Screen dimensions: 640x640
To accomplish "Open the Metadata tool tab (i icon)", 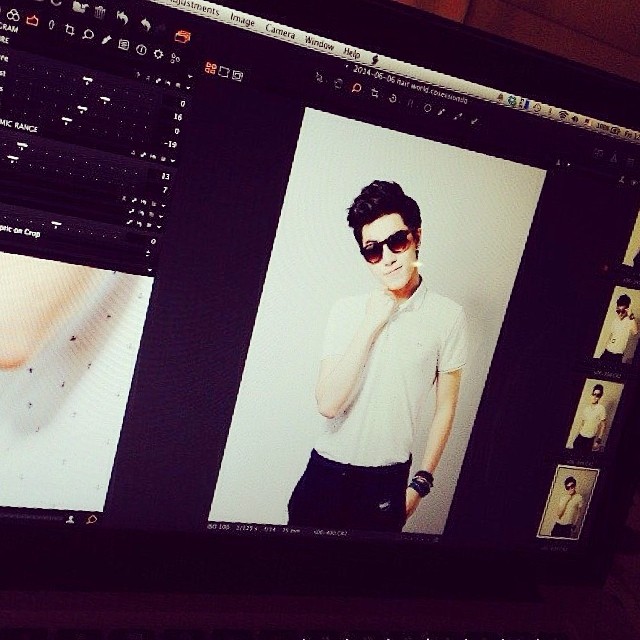I will [141, 50].
